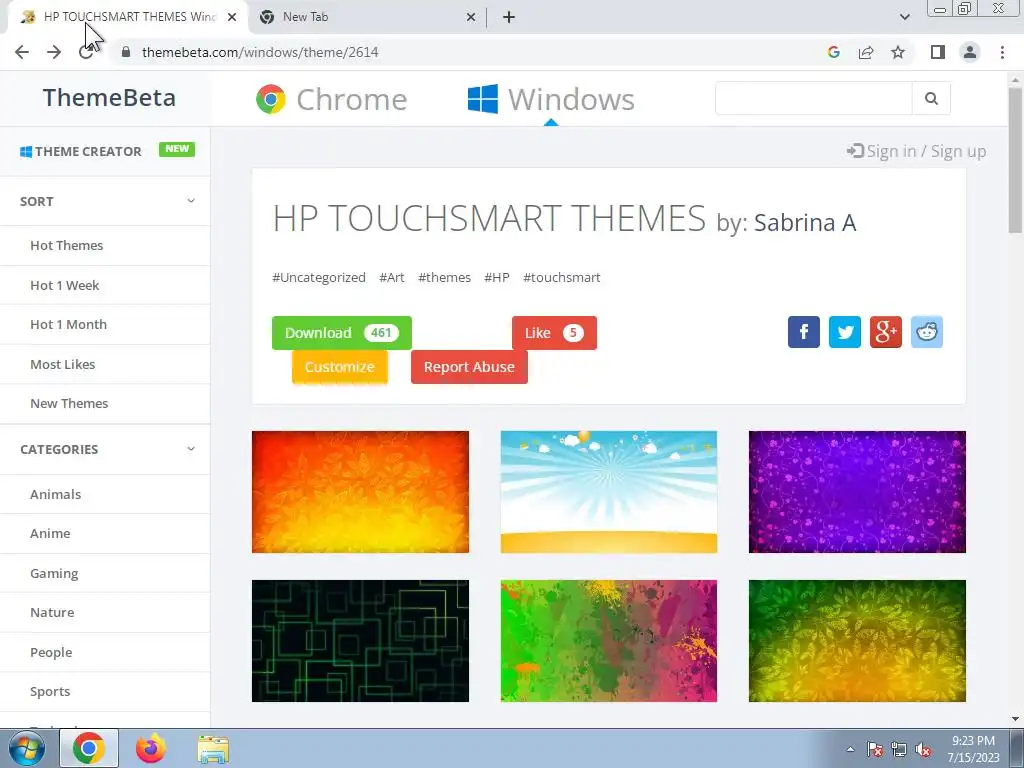Screen dimensions: 1024x768
Task: Open the Windows themes section
Action: point(551,99)
